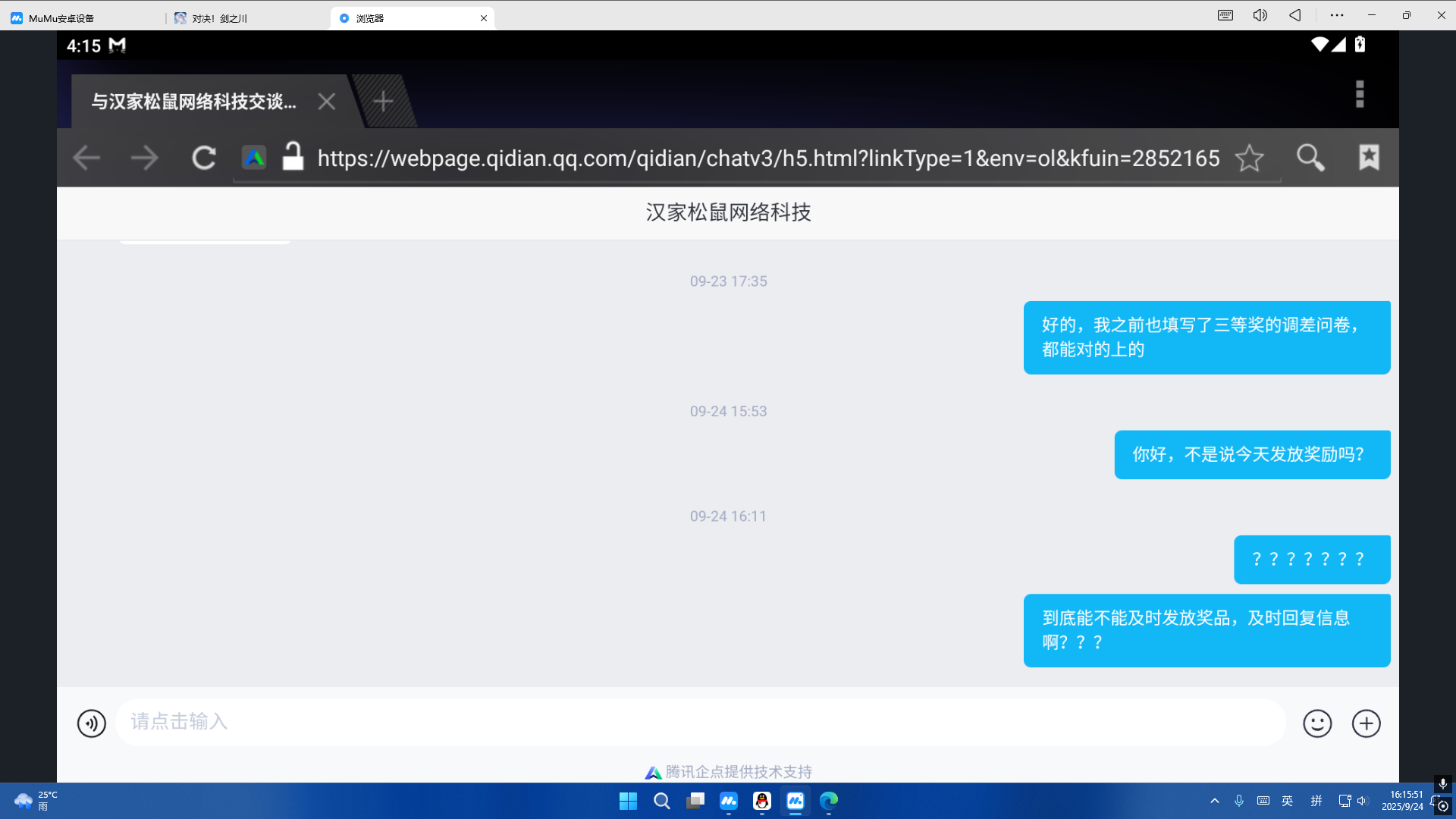Show hidden system tray icons chevron

coord(1214,801)
